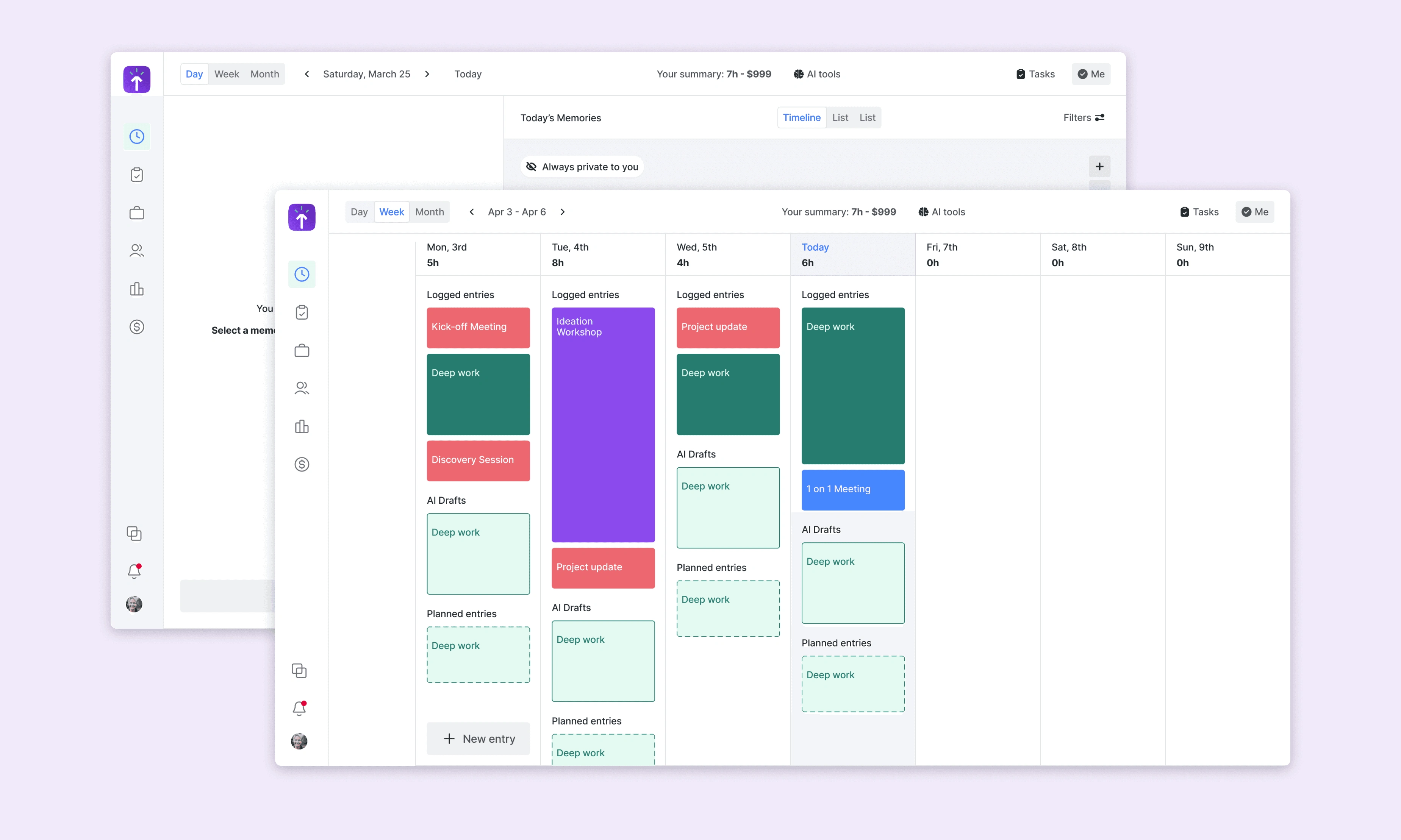This screenshot has width=1401, height=840.
Task: Open Filters in the back window
Action: [x=1084, y=118]
